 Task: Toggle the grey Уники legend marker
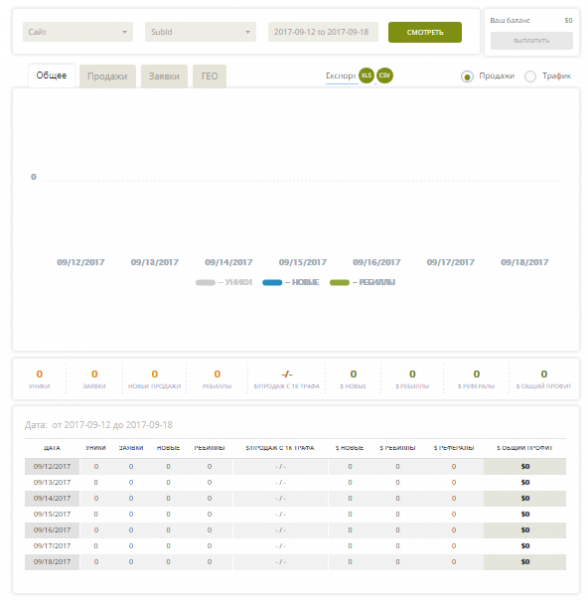(205, 283)
